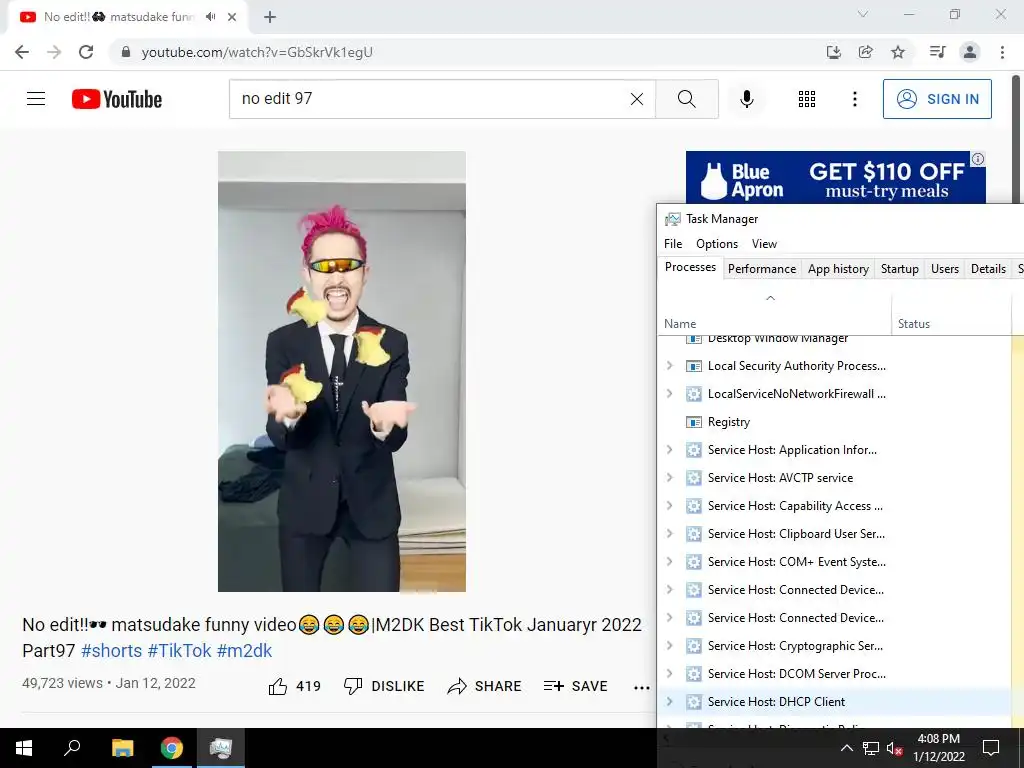Open more actions ellipsis under video
Image resolution: width=1024 pixels, height=768 pixels.
[641, 687]
